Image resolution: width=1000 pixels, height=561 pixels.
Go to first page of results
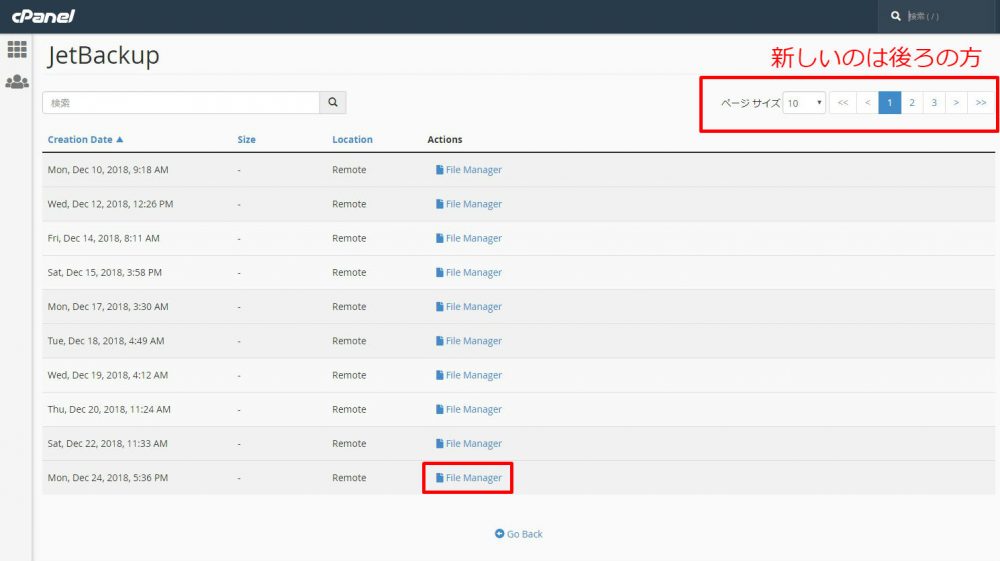click(843, 102)
